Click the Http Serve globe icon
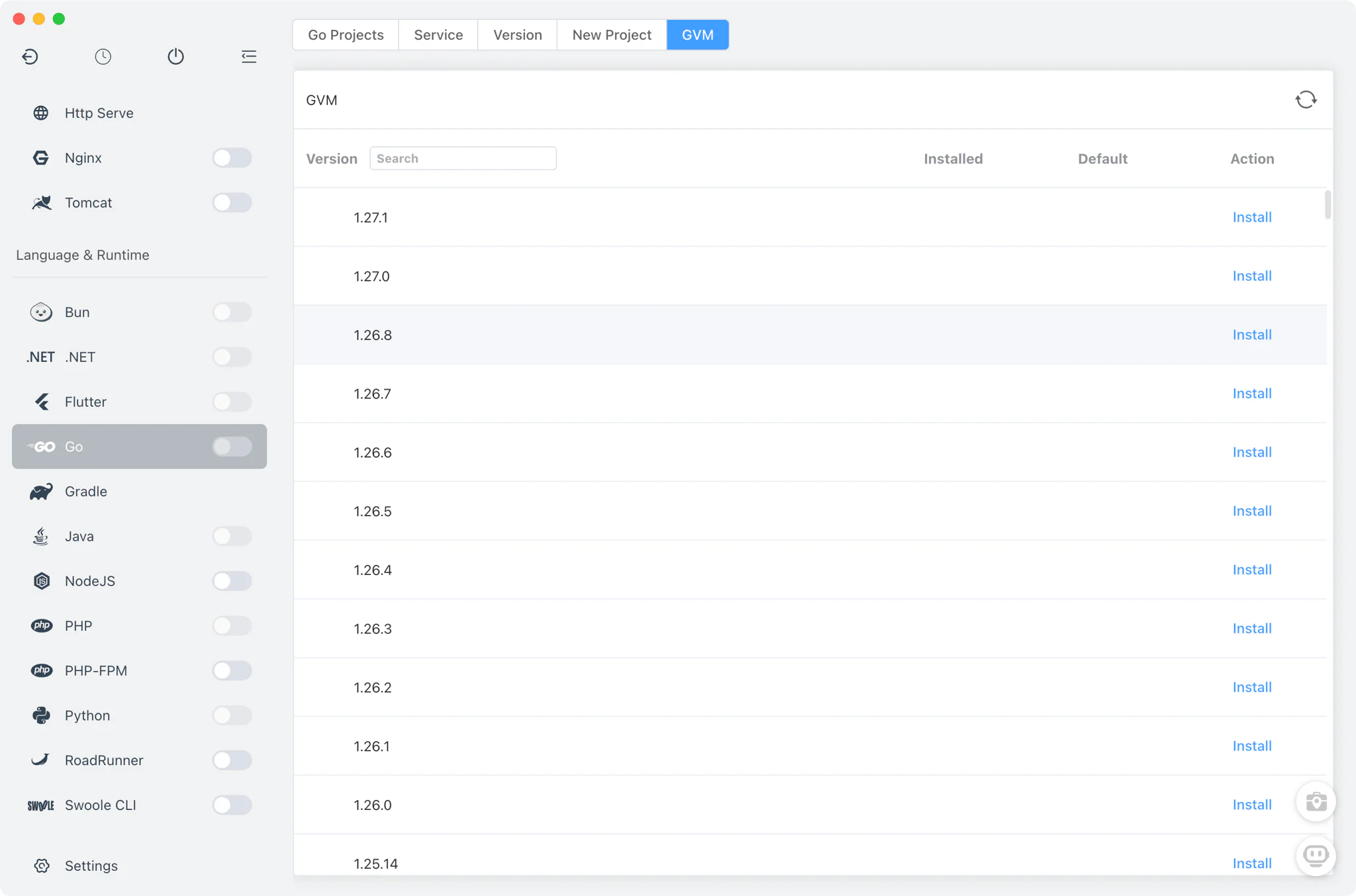Screen dimensions: 1356x896 coord(41,113)
